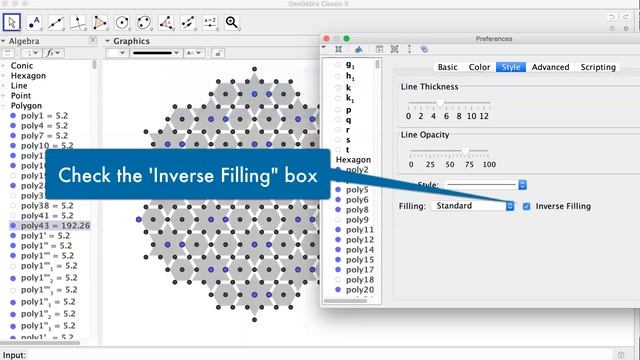Select object k in Preferences list
640x360 pixels.
[x=348, y=87]
